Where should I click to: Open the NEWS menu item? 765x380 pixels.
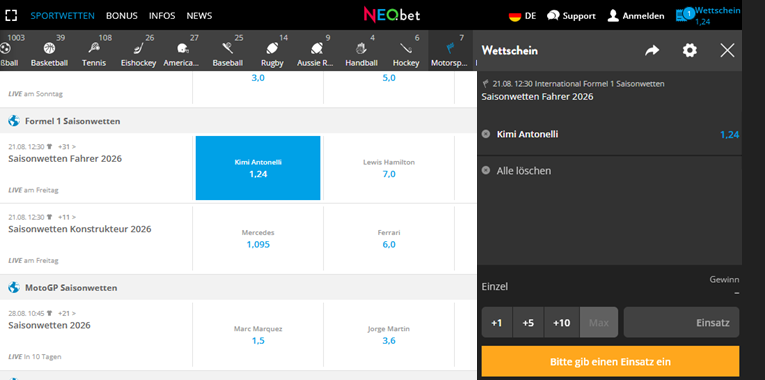coord(199,16)
